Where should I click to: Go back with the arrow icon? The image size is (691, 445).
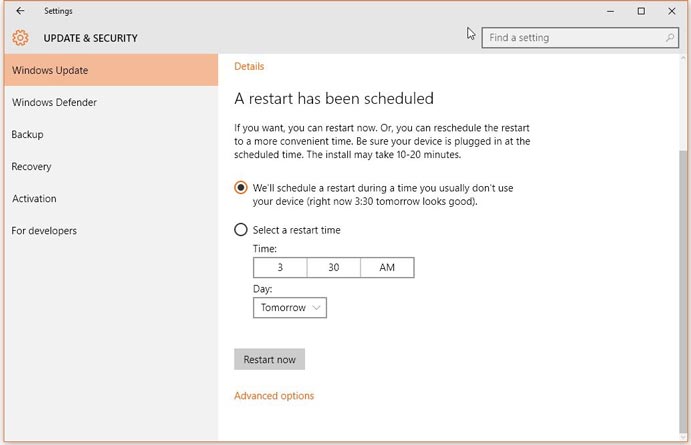tap(20, 11)
